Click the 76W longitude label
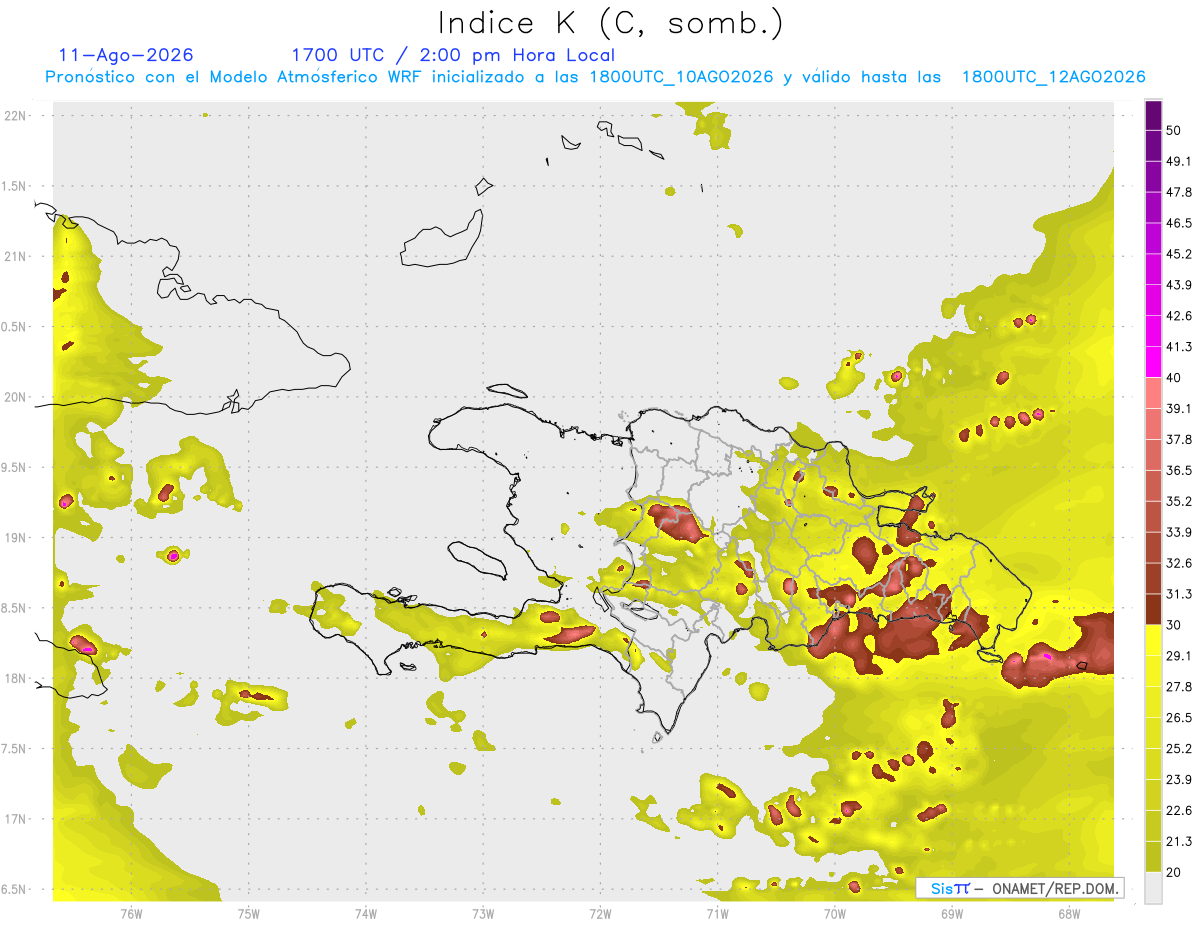Image resolution: width=1200 pixels, height=927 pixels. [x=131, y=914]
